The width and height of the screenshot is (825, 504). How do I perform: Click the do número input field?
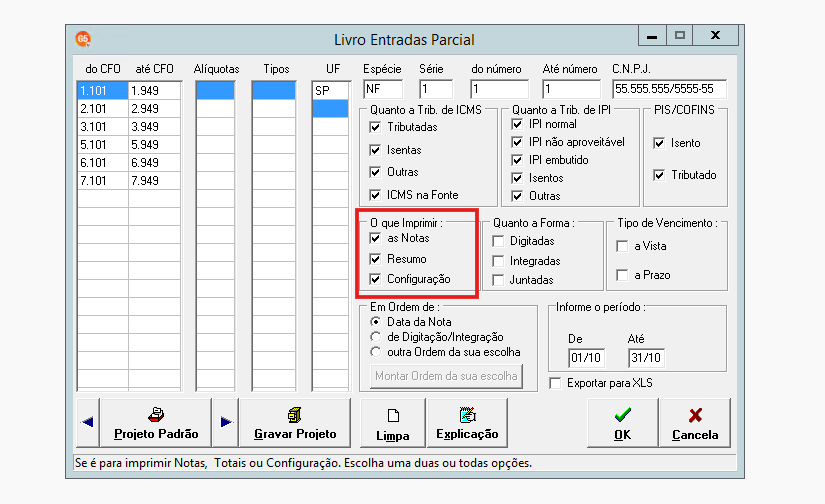point(500,89)
